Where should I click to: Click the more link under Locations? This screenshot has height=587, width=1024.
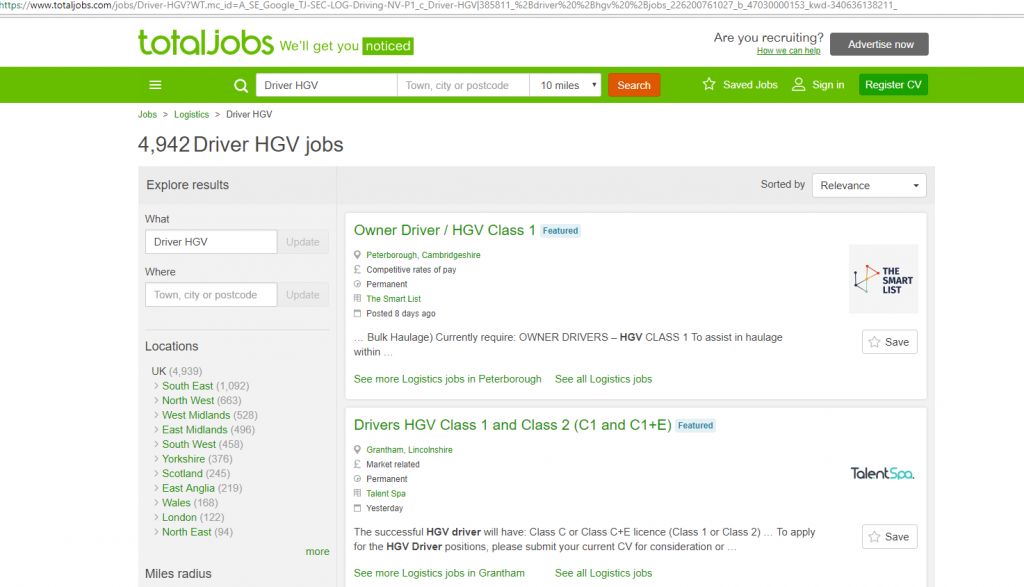[x=317, y=551]
